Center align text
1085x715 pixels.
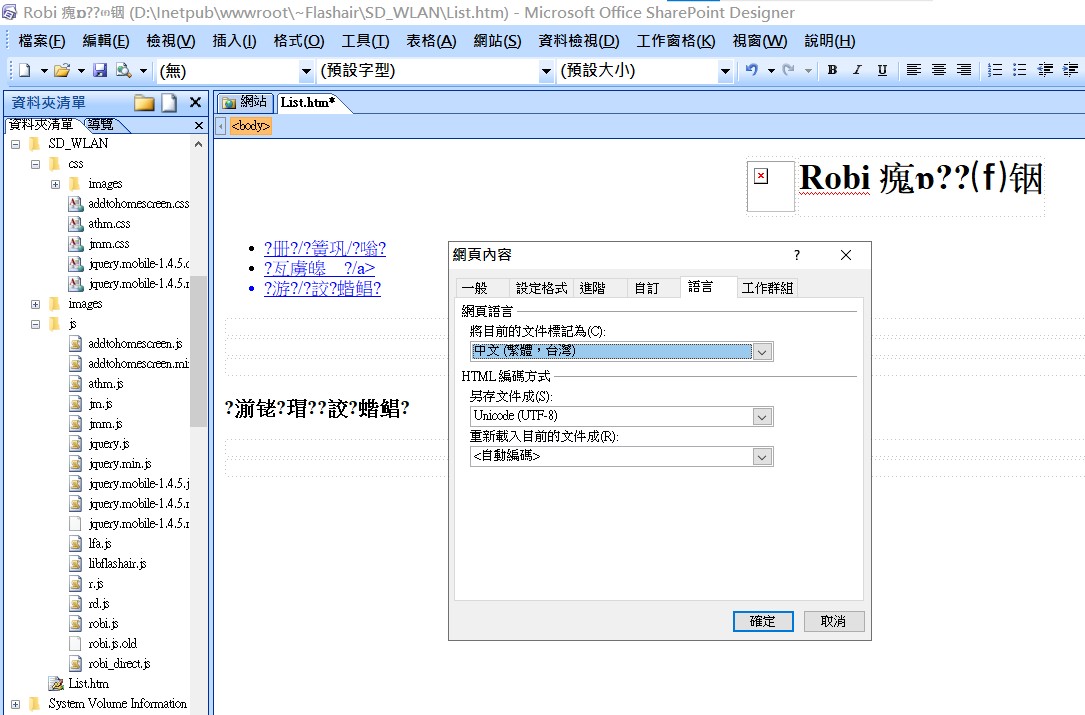click(x=939, y=70)
